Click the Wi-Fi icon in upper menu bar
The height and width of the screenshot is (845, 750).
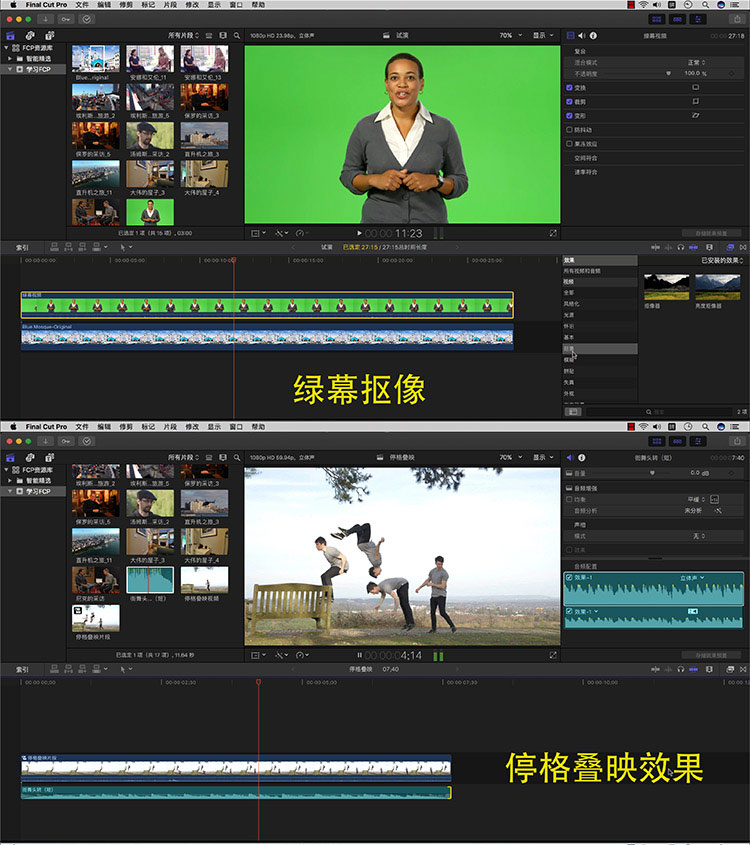click(643, 4)
